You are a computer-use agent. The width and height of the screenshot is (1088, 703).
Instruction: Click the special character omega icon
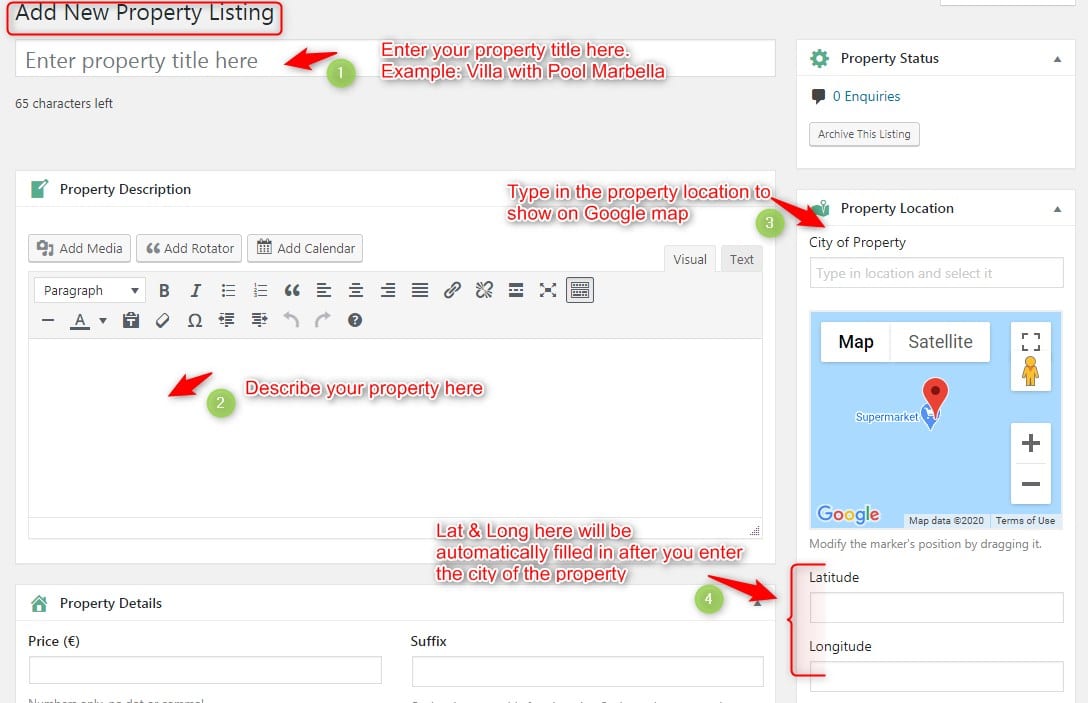pyautogui.click(x=195, y=320)
